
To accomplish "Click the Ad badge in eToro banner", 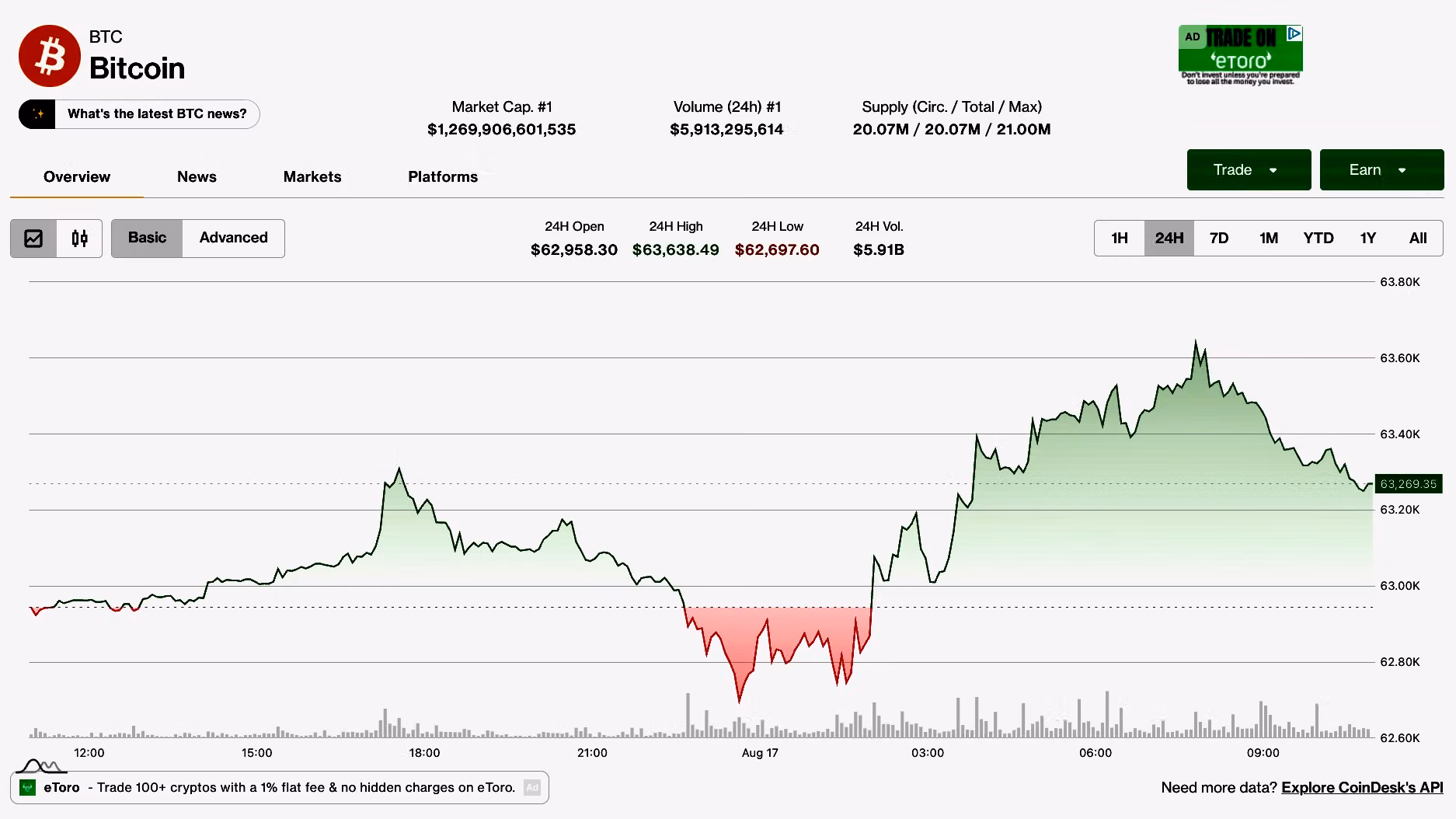I will point(532,787).
